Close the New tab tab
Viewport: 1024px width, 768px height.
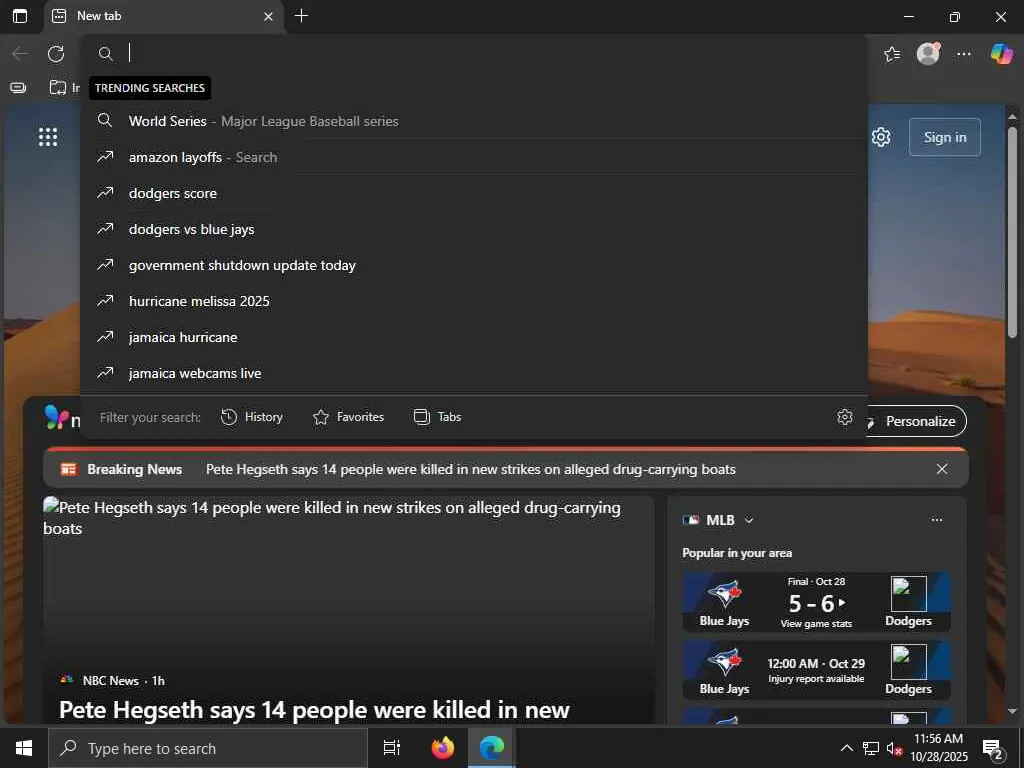(268, 16)
